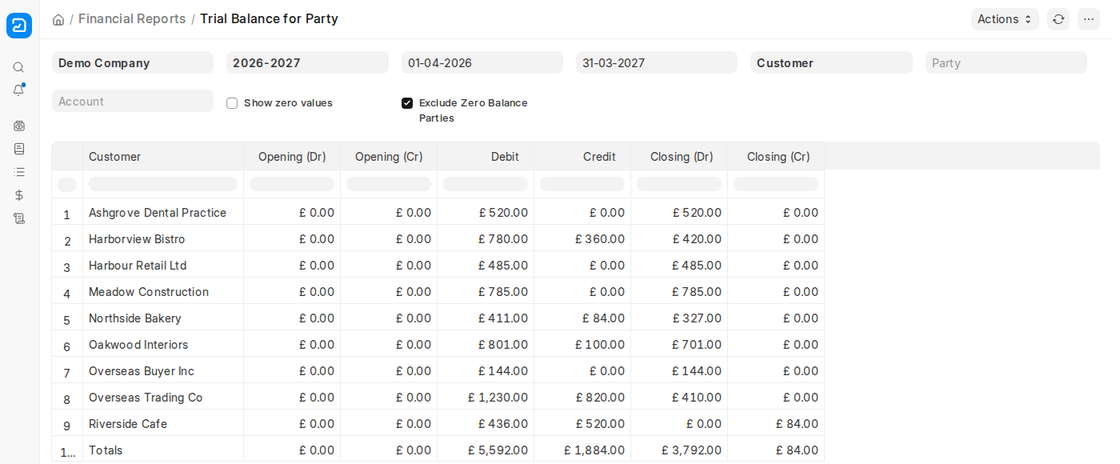Open the sidebar eye-register workspace icon
The width and height of the screenshot is (1120, 464).
[19, 126]
